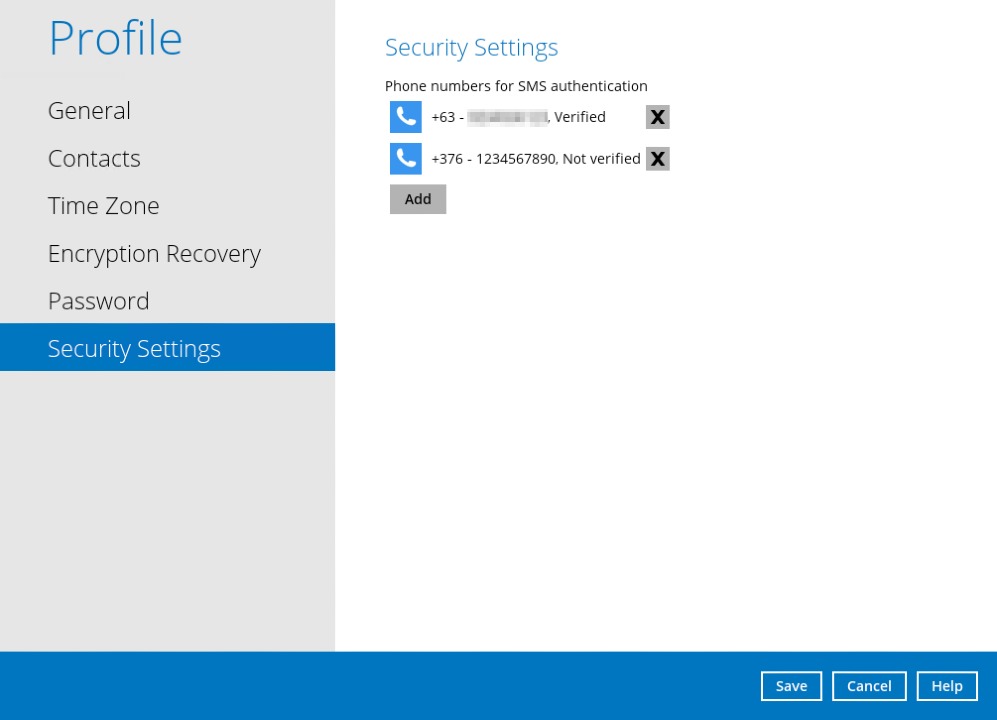Click the Security Settings heading in main panel

coord(471,48)
